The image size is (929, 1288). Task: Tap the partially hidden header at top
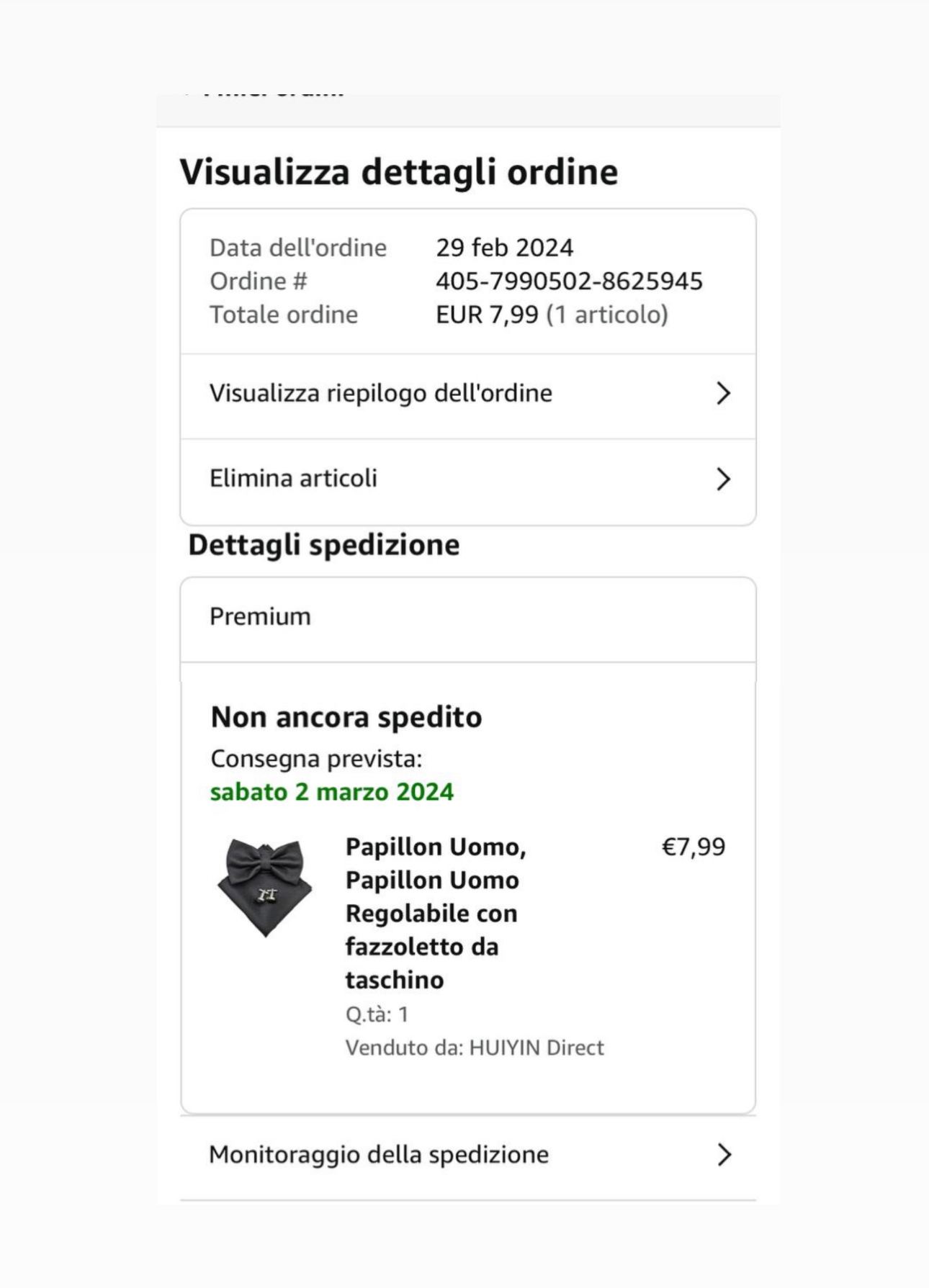pyautogui.click(x=274, y=96)
